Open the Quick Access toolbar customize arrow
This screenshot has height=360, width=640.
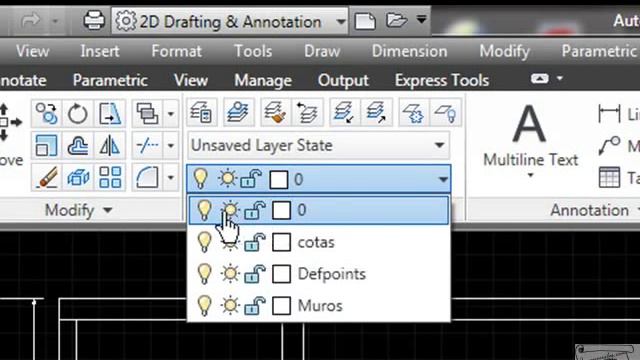(x=422, y=19)
